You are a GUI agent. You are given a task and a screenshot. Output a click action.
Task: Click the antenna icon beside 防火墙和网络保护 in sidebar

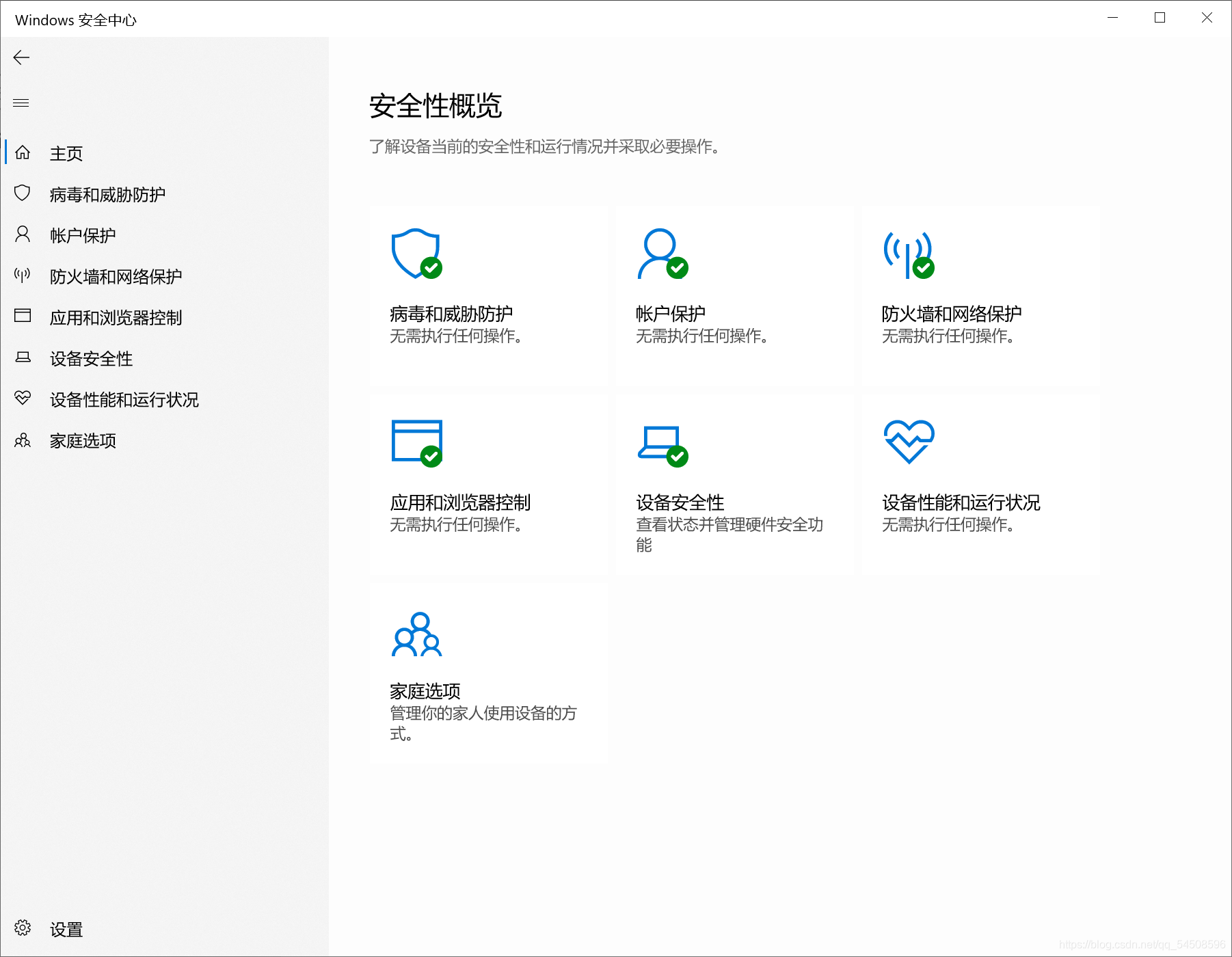(x=23, y=275)
